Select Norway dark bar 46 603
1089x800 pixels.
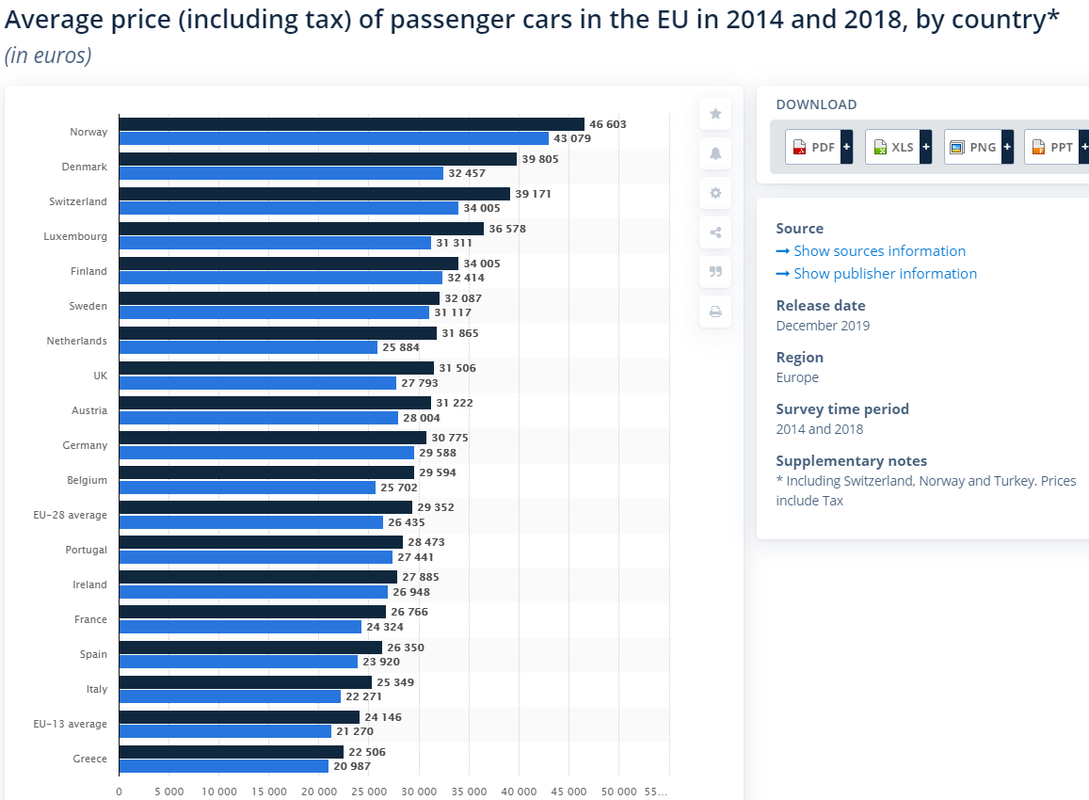tap(352, 124)
